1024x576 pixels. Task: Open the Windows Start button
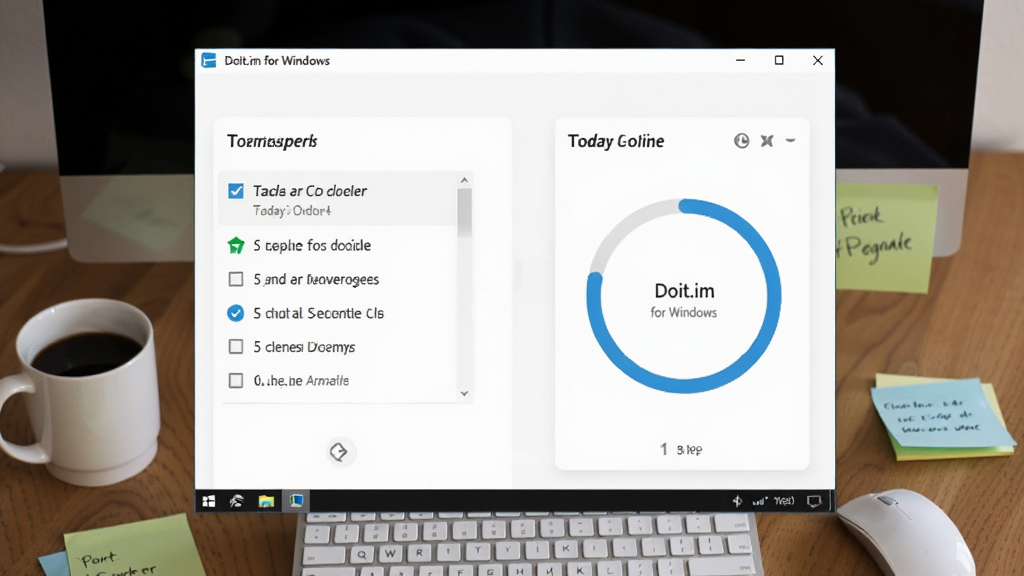[x=209, y=501]
